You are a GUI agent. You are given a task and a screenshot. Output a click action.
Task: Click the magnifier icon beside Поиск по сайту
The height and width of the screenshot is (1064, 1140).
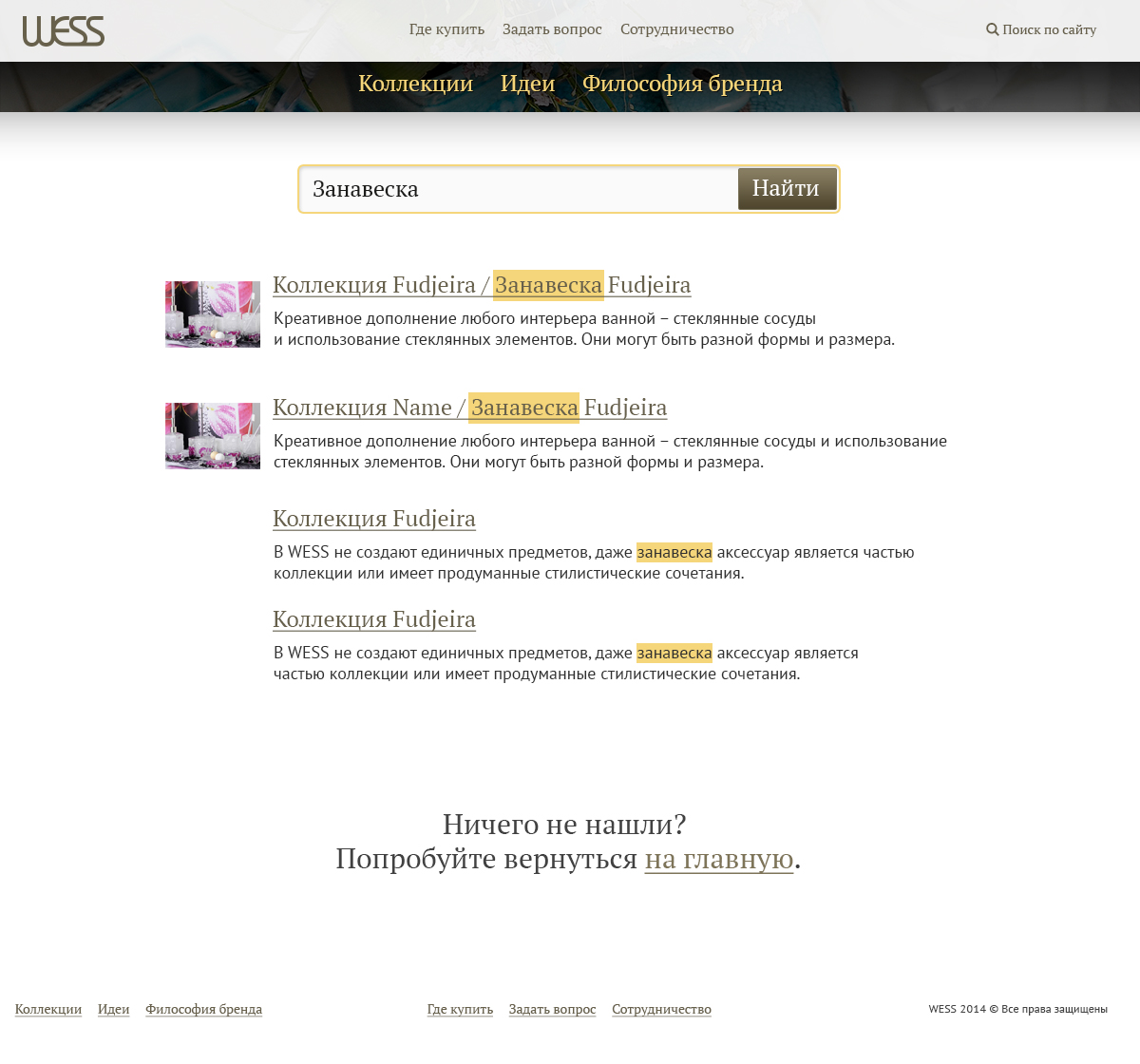[x=992, y=29]
